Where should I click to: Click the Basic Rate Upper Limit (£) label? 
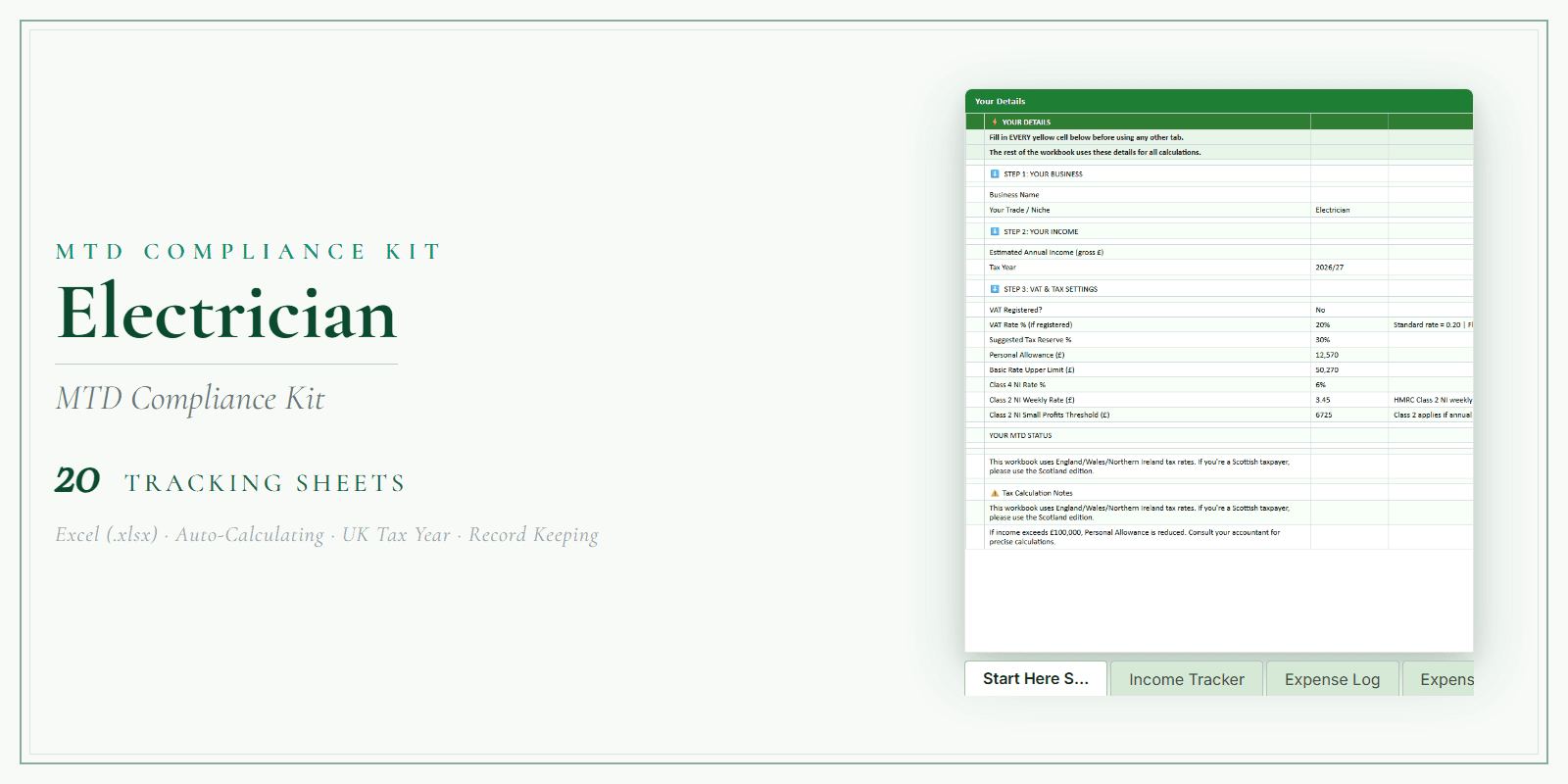[x=1032, y=369]
